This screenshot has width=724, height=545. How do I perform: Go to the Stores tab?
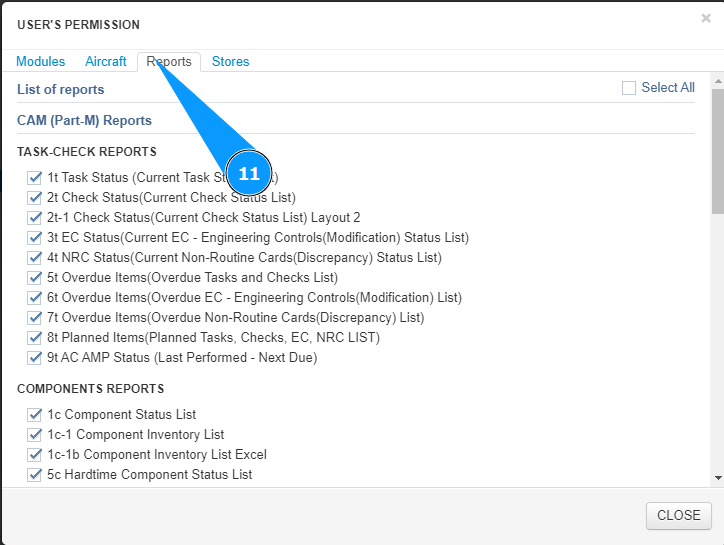pos(231,62)
